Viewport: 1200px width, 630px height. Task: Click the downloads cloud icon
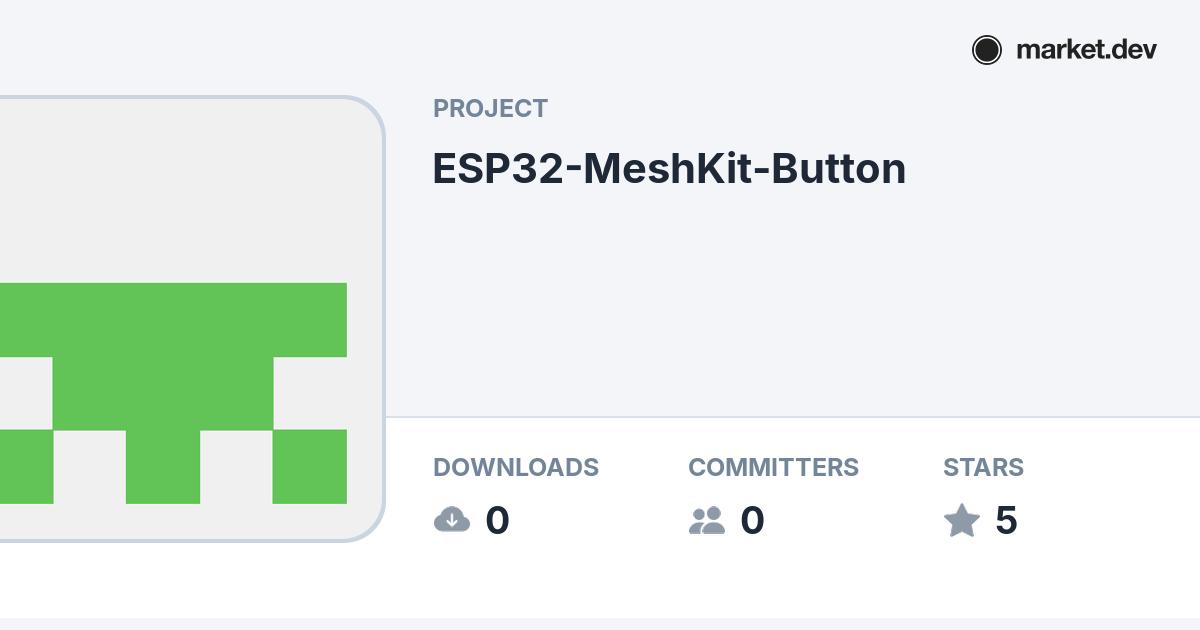pyautogui.click(x=452, y=520)
